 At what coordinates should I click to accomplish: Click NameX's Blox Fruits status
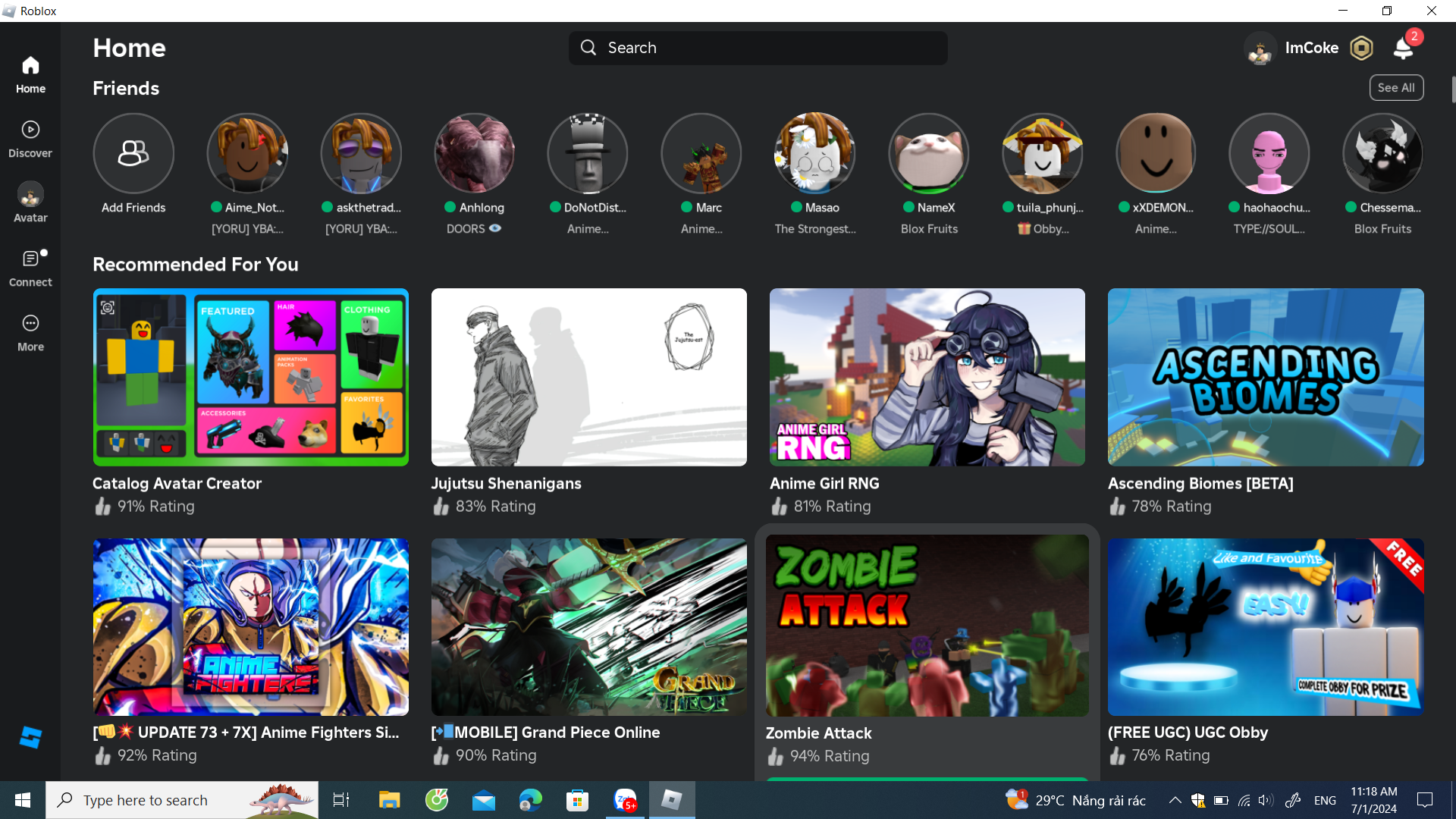tap(929, 228)
